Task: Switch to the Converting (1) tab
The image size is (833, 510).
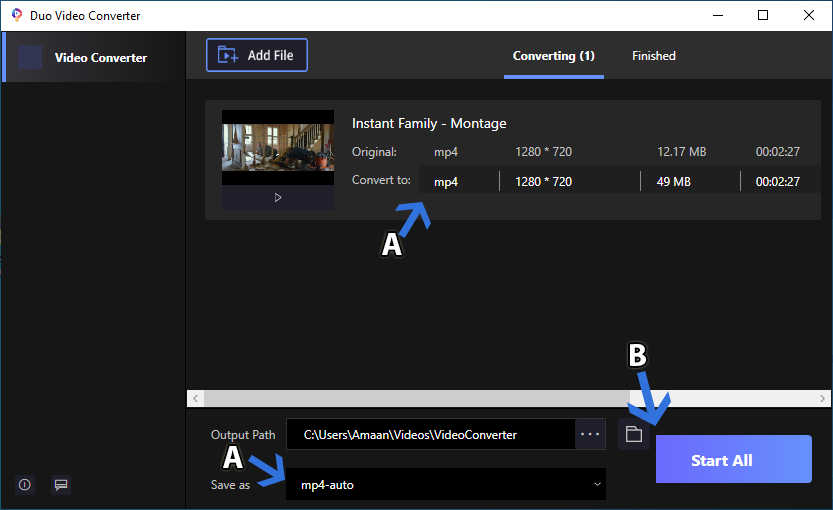Action: [554, 56]
